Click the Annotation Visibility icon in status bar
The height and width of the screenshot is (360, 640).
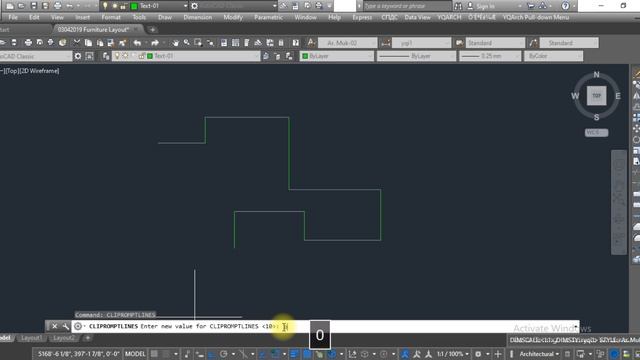click(x=404, y=354)
